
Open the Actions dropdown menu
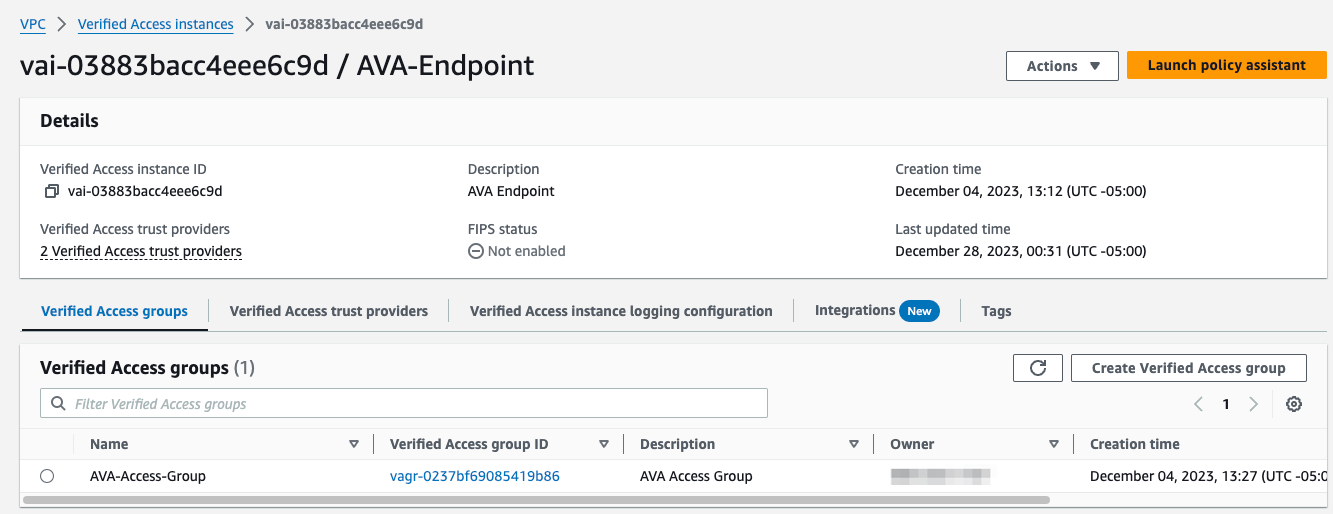tap(1062, 66)
